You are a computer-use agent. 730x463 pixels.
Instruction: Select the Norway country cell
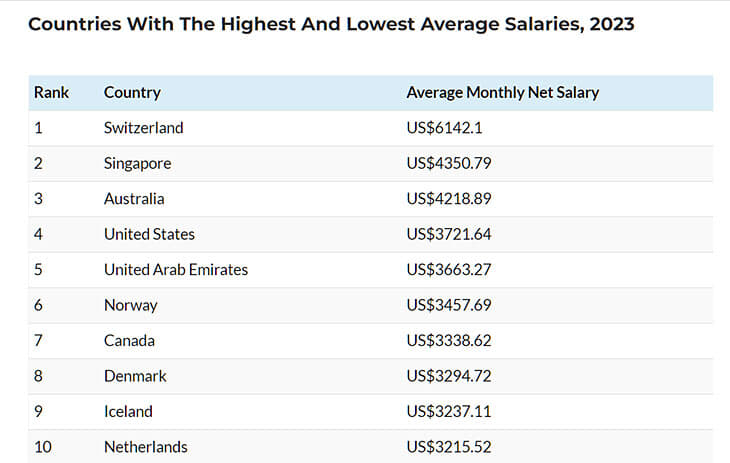click(x=130, y=305)
